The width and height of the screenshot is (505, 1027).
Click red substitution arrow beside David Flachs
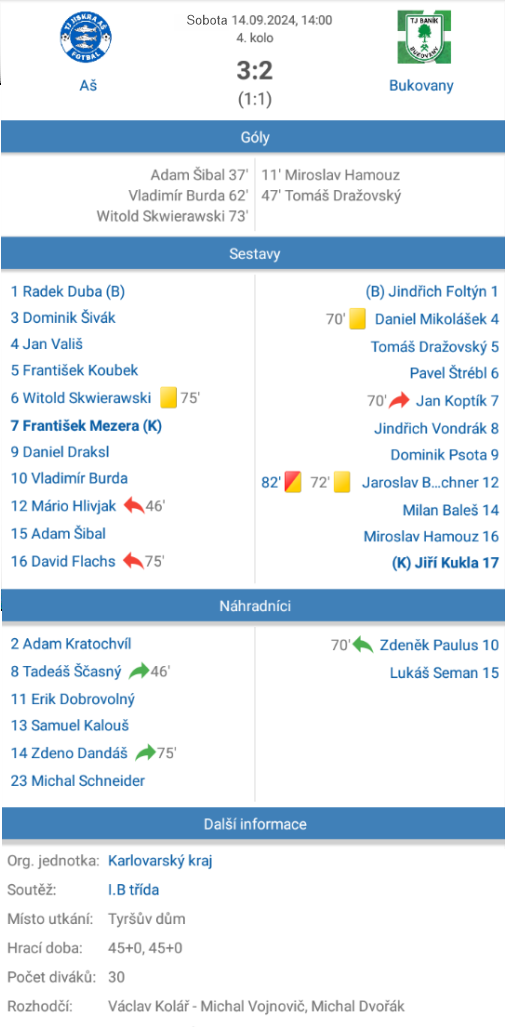click(x=134, y=561)
